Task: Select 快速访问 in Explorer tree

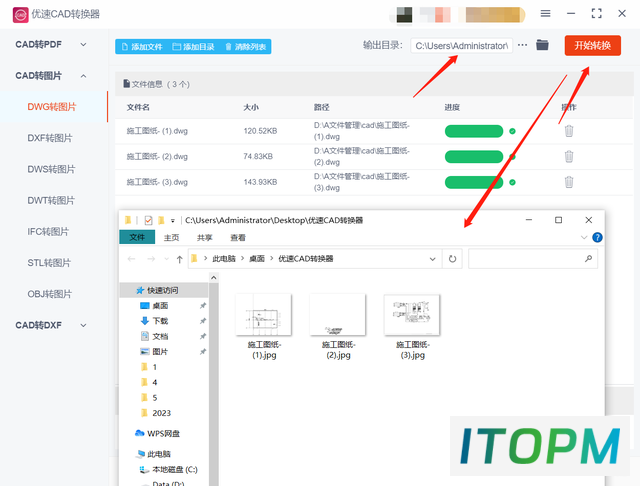Action: click(x=163, y=290)
